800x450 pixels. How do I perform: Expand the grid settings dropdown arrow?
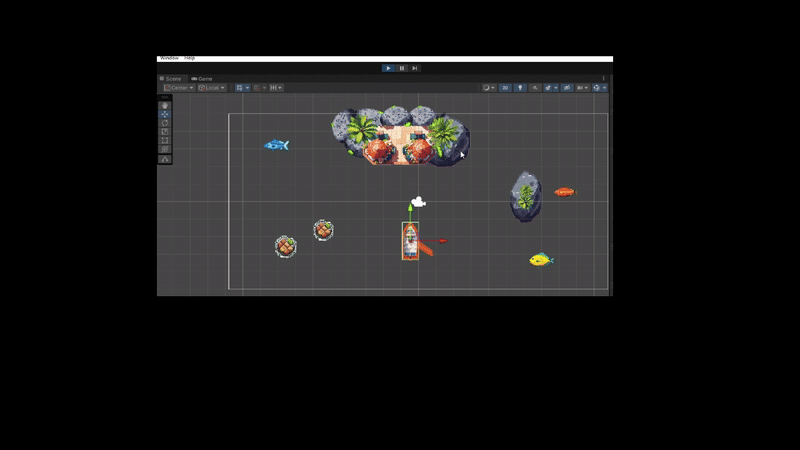point(247,88)
